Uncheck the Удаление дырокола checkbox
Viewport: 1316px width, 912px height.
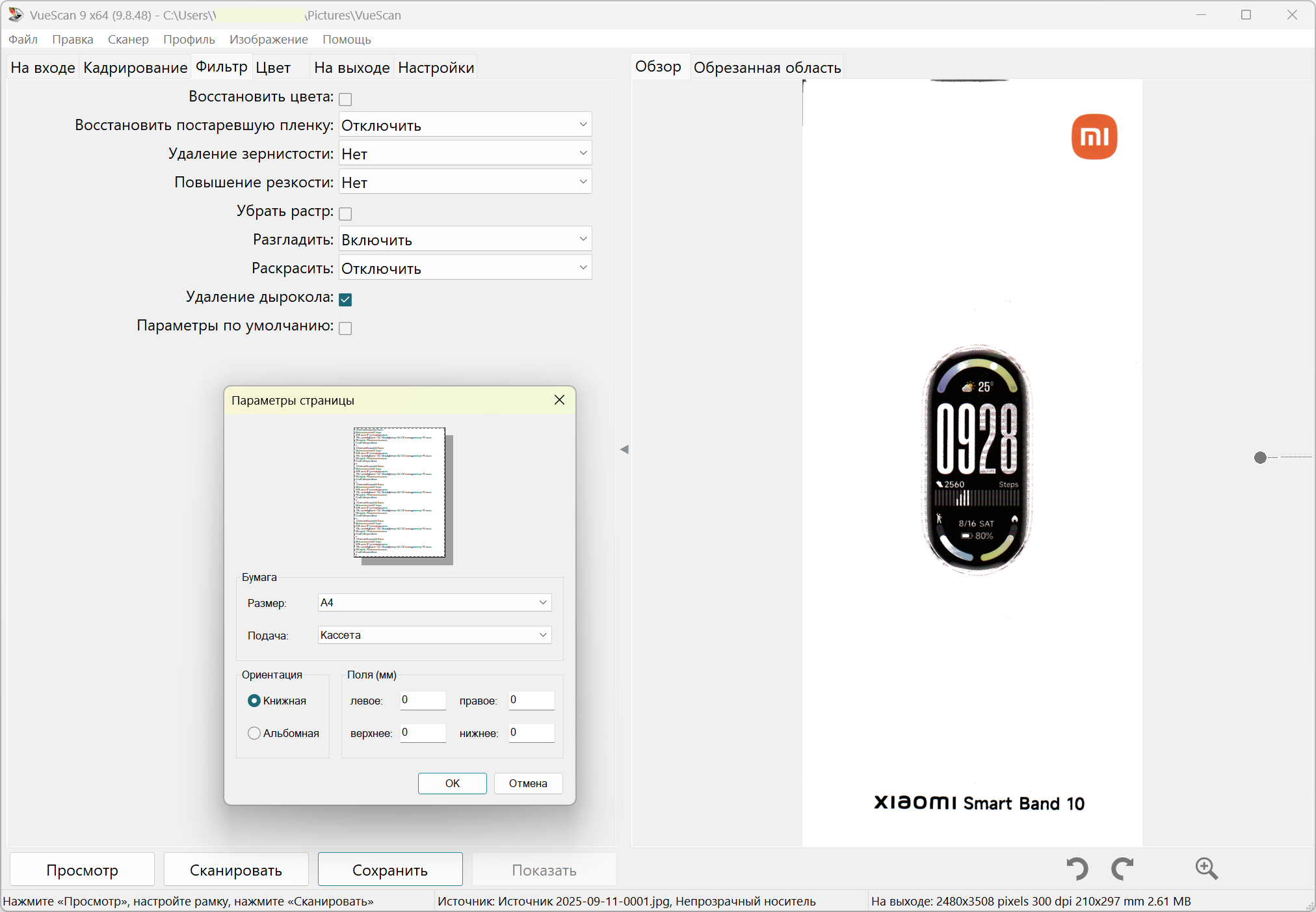pos(345,299)
